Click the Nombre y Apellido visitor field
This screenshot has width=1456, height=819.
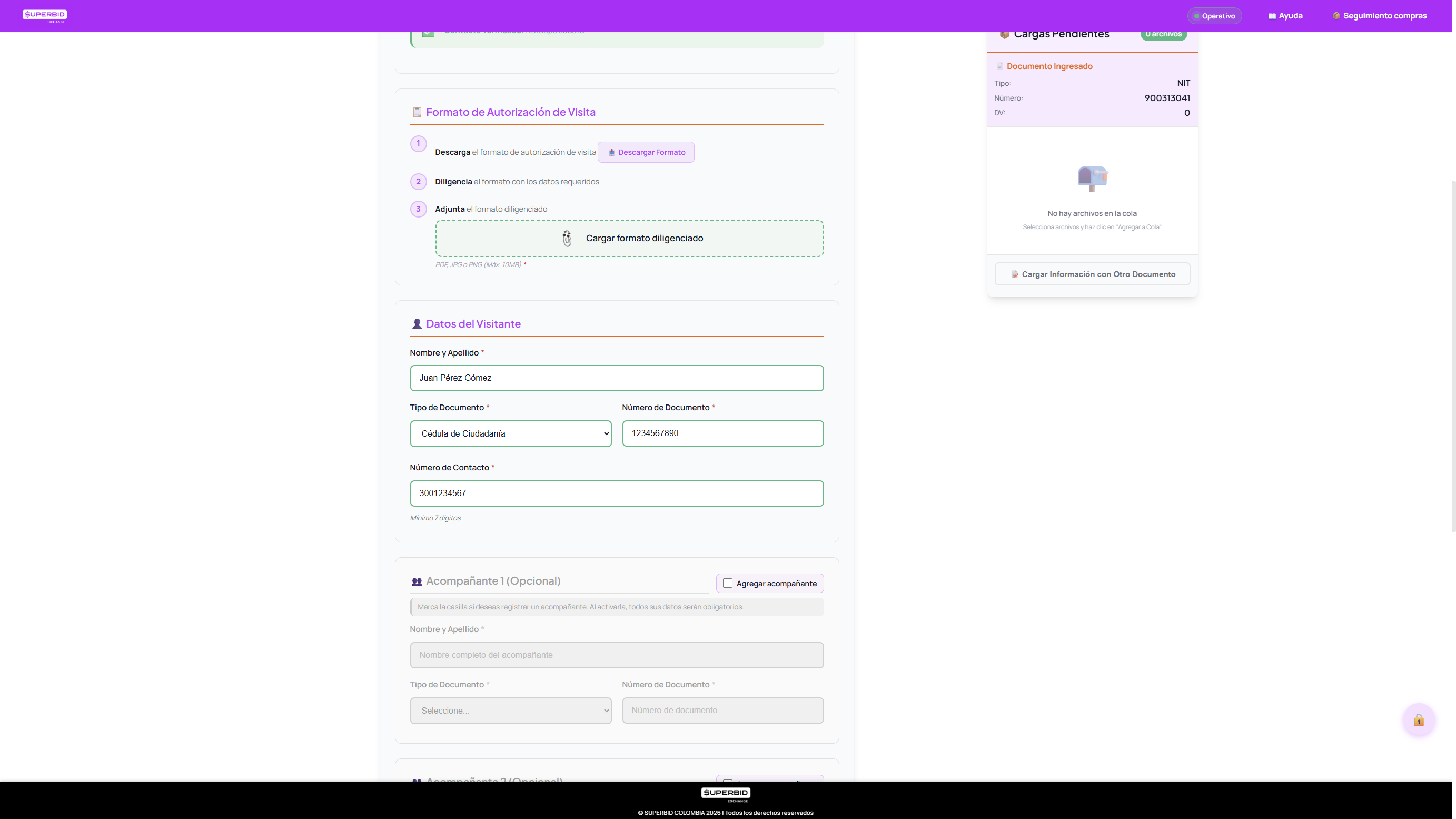coord(617,378)
